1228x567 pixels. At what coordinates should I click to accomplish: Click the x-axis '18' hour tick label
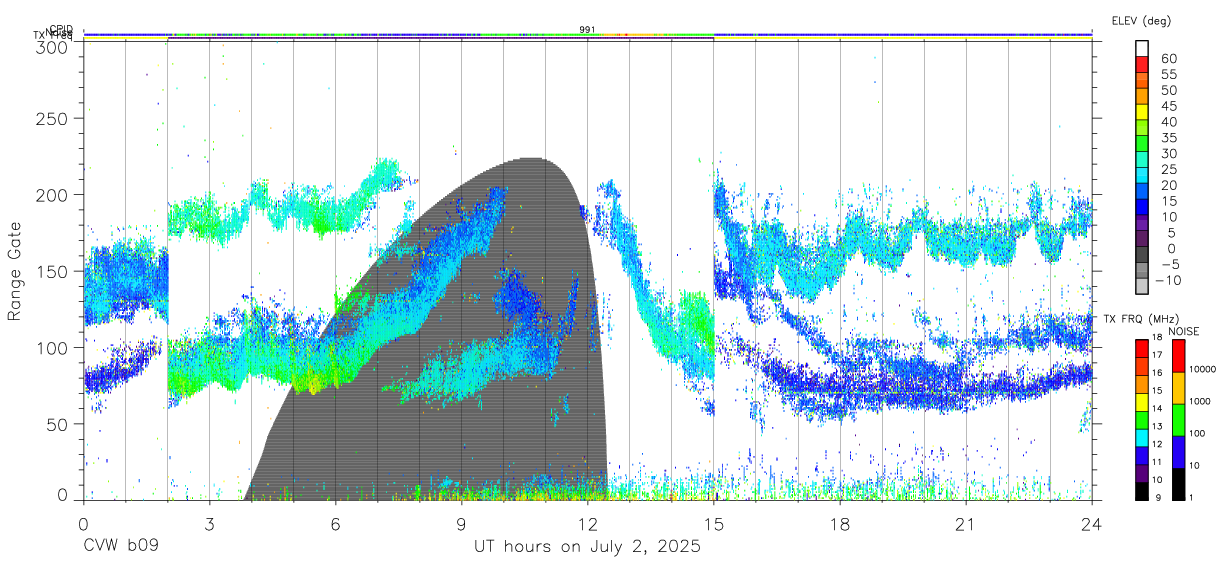(x=840, y=525)
